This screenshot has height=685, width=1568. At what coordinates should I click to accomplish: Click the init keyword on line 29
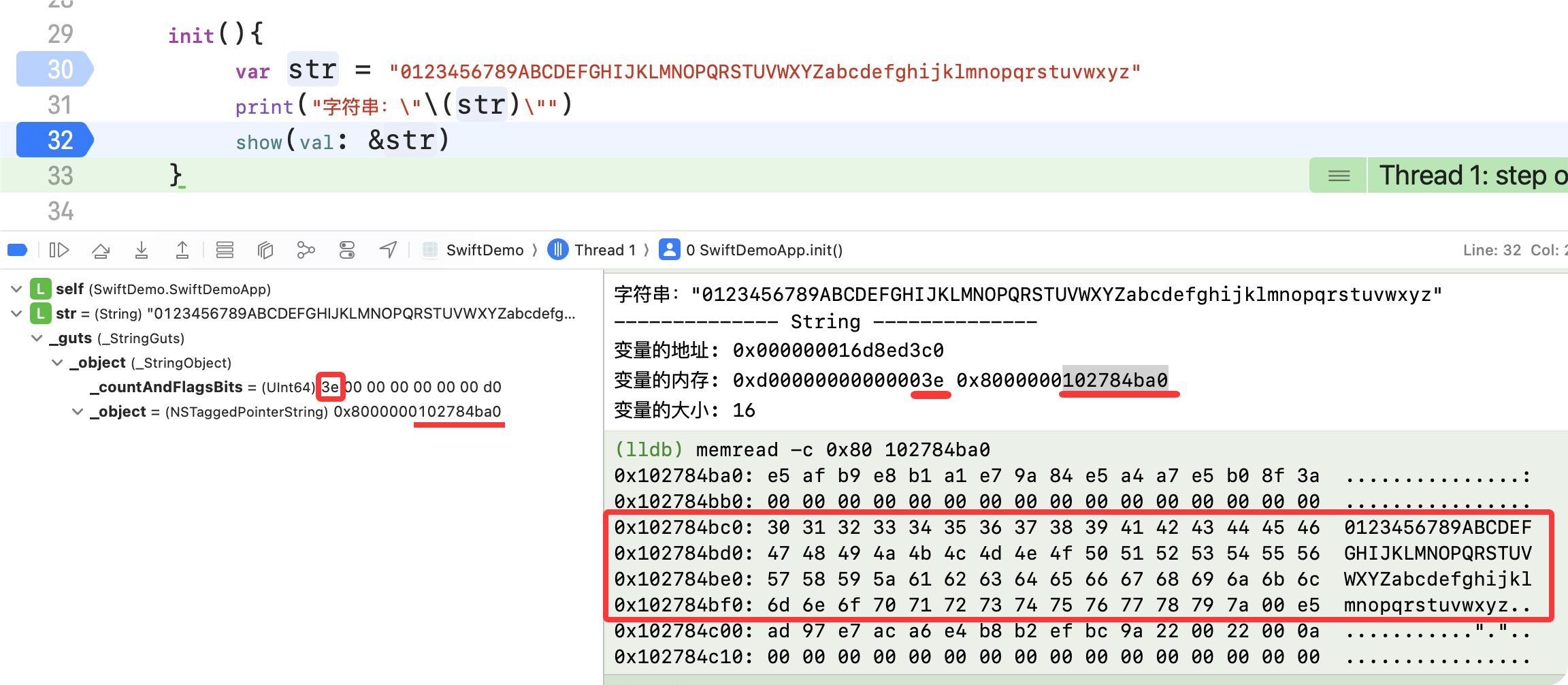click(x=191, y=35)
